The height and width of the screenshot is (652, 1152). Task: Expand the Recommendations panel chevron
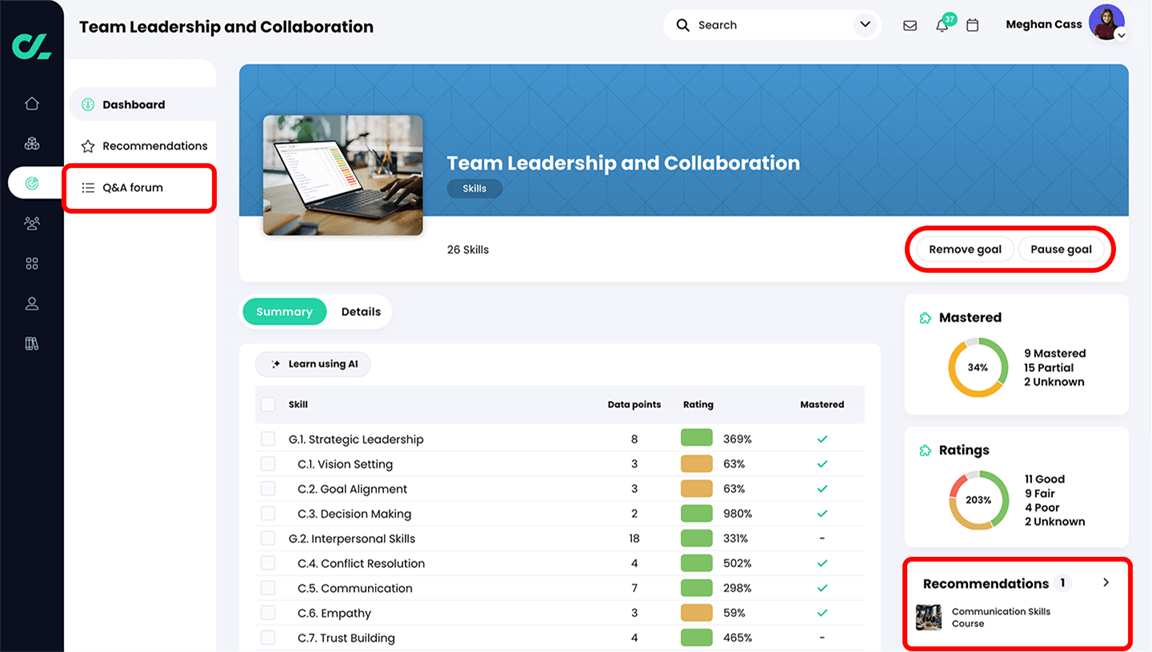click(x=1106, y=582)
